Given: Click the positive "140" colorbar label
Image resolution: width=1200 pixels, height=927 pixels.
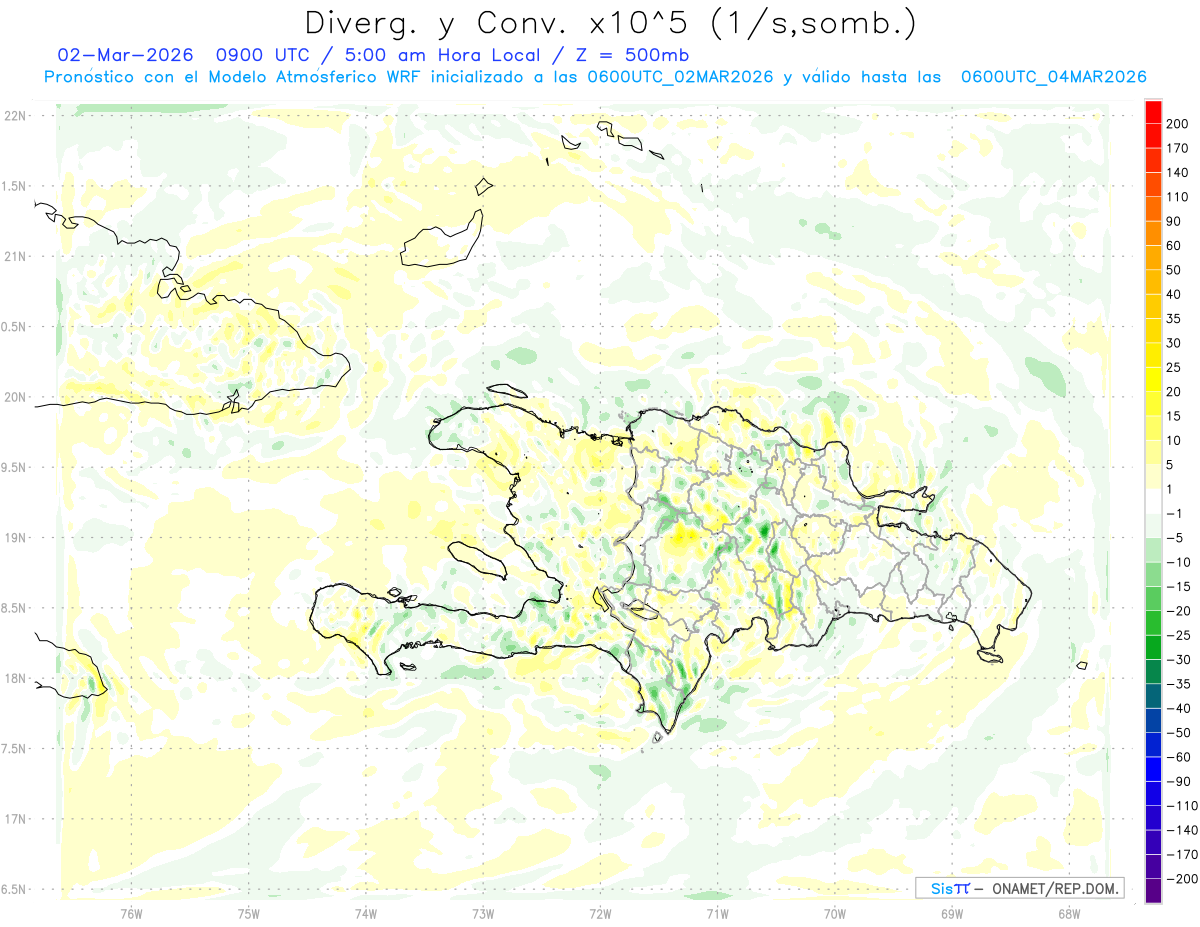Looking at the screenshot, I should (x=1178, y=172).
